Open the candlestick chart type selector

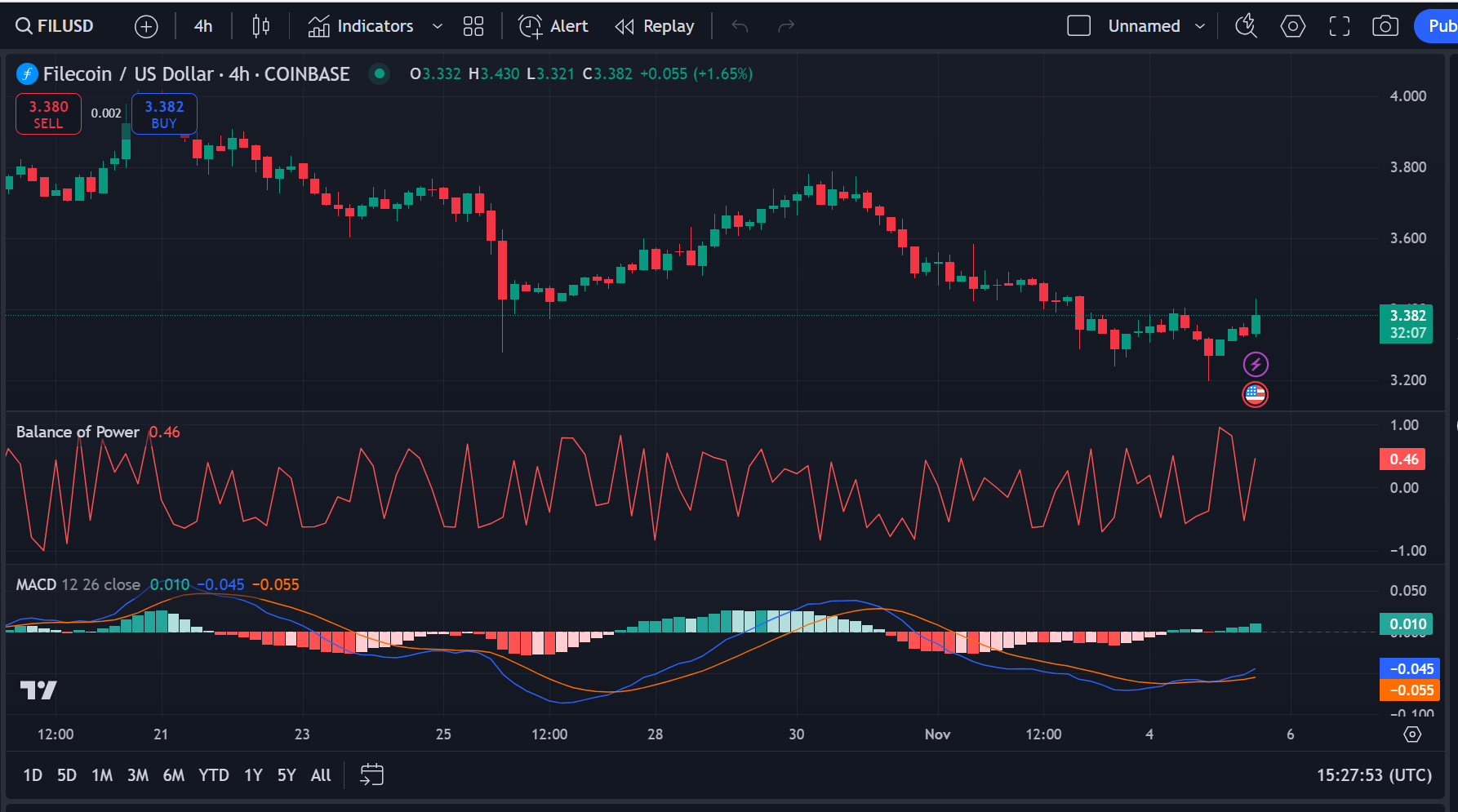coord(260,27)
